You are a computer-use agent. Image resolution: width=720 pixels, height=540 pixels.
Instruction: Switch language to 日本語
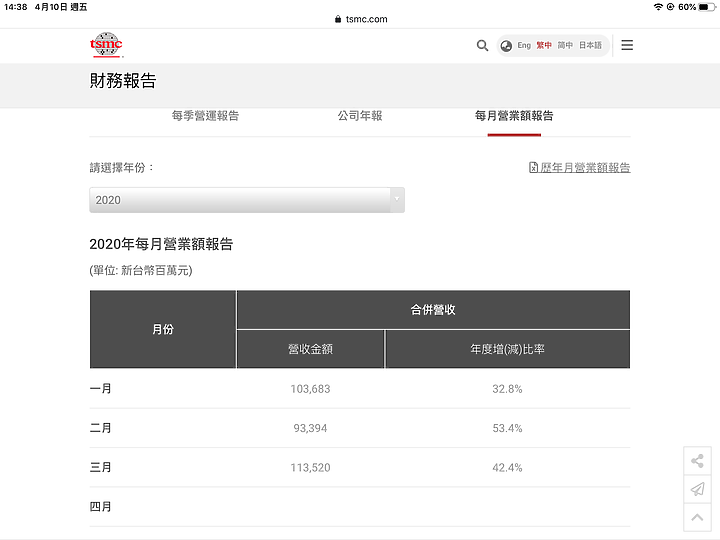(590, 45)
